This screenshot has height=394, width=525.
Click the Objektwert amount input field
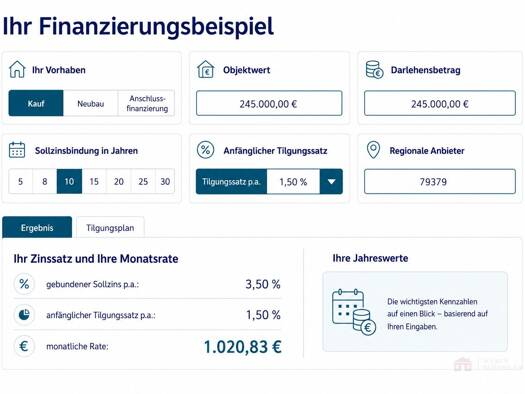tap(269, 103)
